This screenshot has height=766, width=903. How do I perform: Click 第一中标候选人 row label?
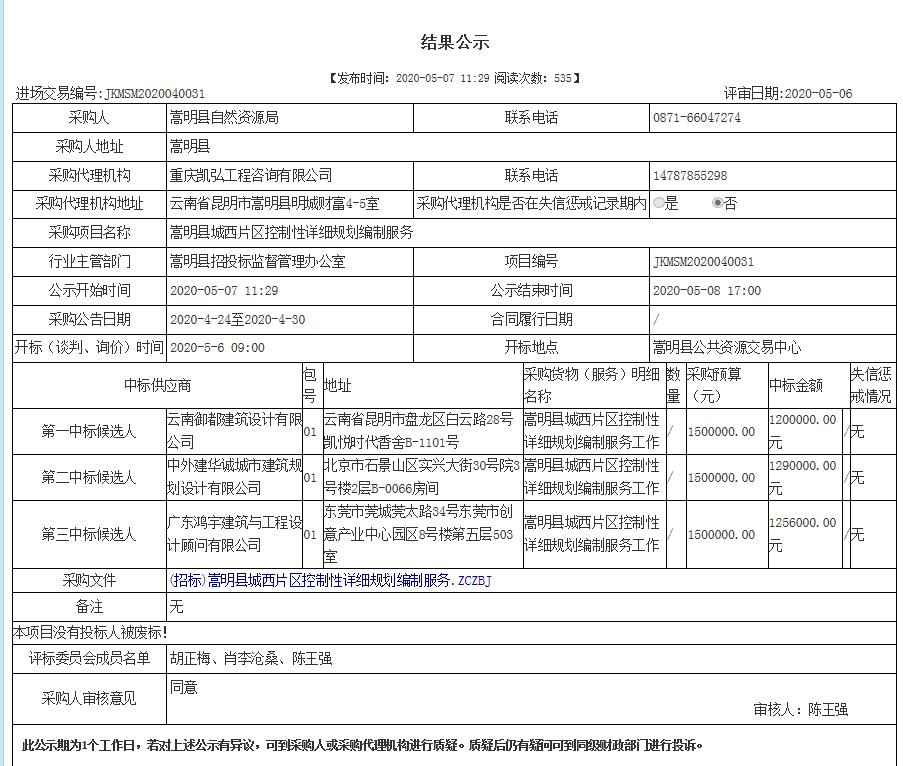point(89,431)
